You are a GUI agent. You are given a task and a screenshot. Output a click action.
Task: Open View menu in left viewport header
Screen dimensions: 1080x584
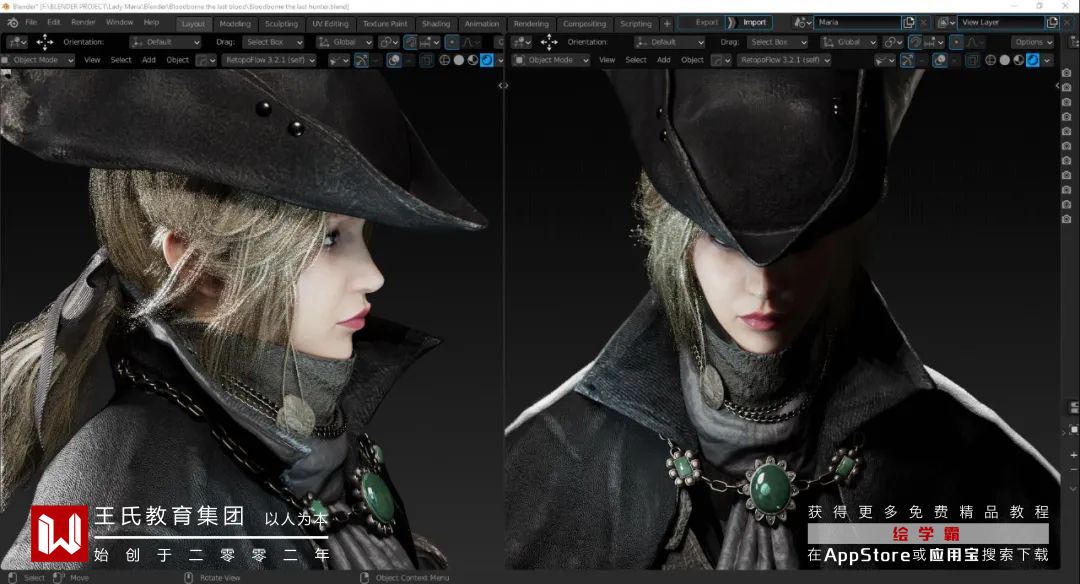click(x=92, y=60)
